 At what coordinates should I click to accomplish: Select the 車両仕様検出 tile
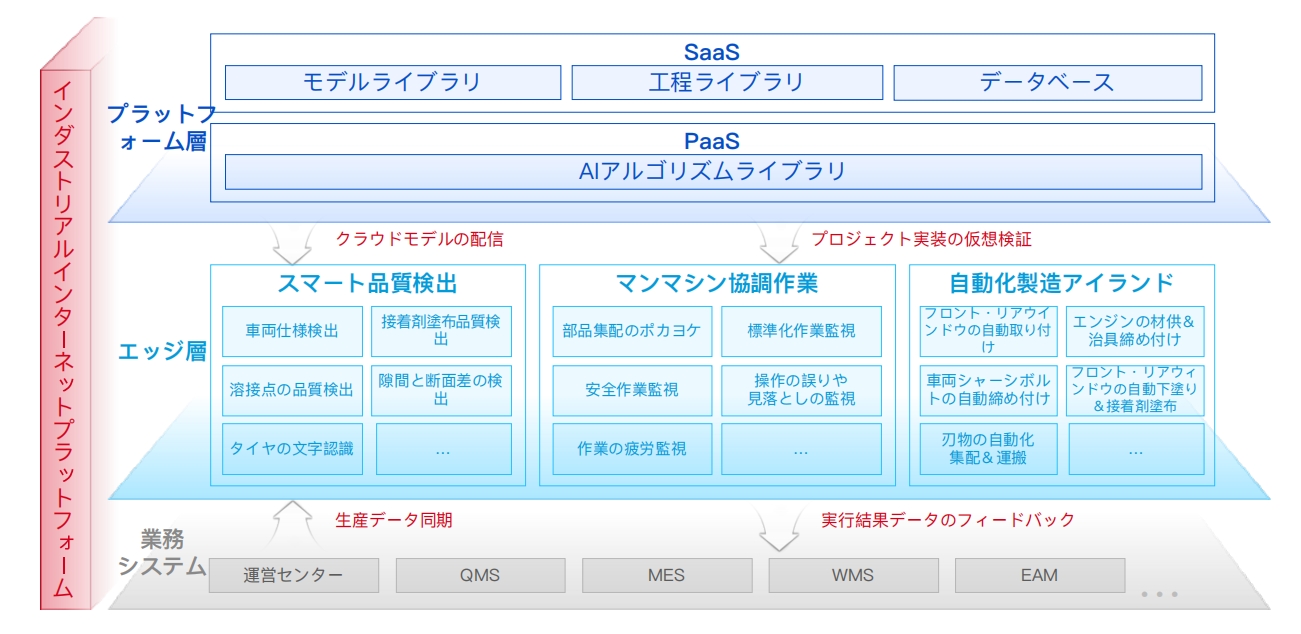(291, 331)
